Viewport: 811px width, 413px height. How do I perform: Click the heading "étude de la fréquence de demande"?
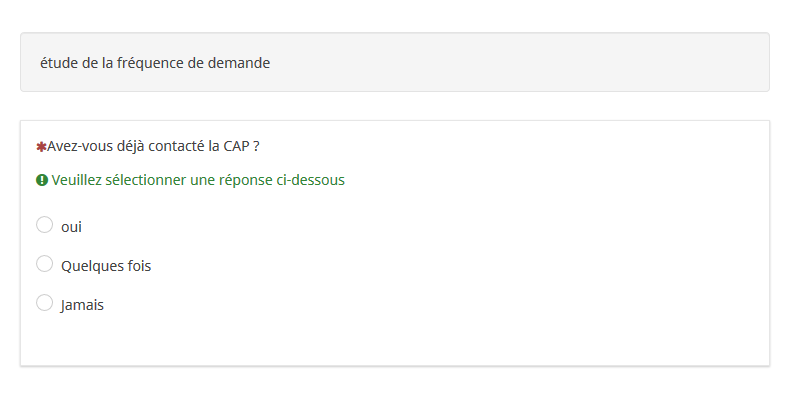[155, 63]
